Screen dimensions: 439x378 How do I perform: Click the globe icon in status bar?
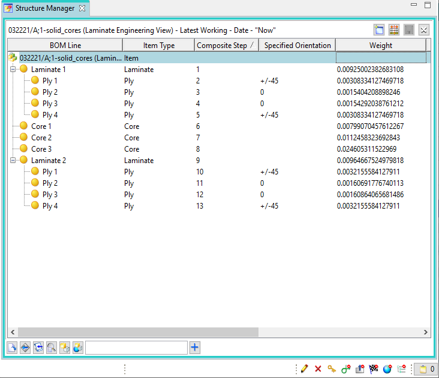[387, 369]
